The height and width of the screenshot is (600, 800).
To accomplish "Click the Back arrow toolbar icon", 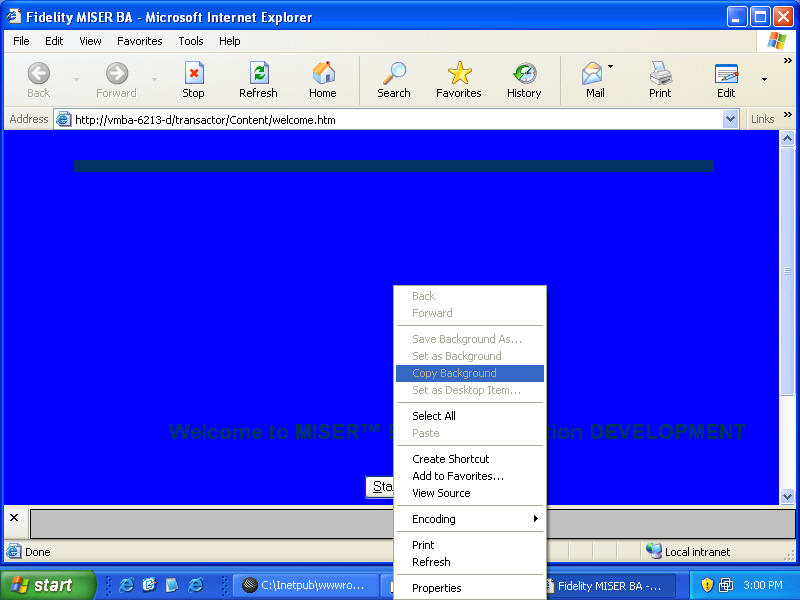I will point(39,73).
